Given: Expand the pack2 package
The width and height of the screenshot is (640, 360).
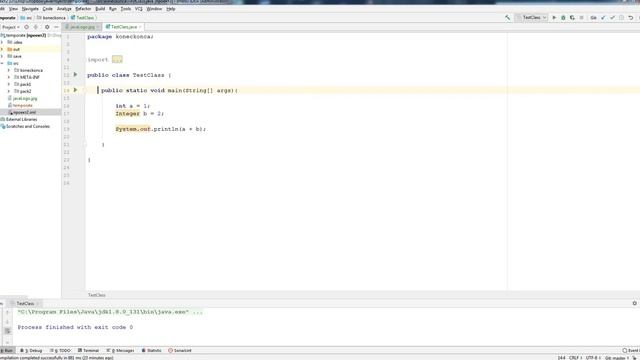Looking at the screenshot, I should 9,91.
